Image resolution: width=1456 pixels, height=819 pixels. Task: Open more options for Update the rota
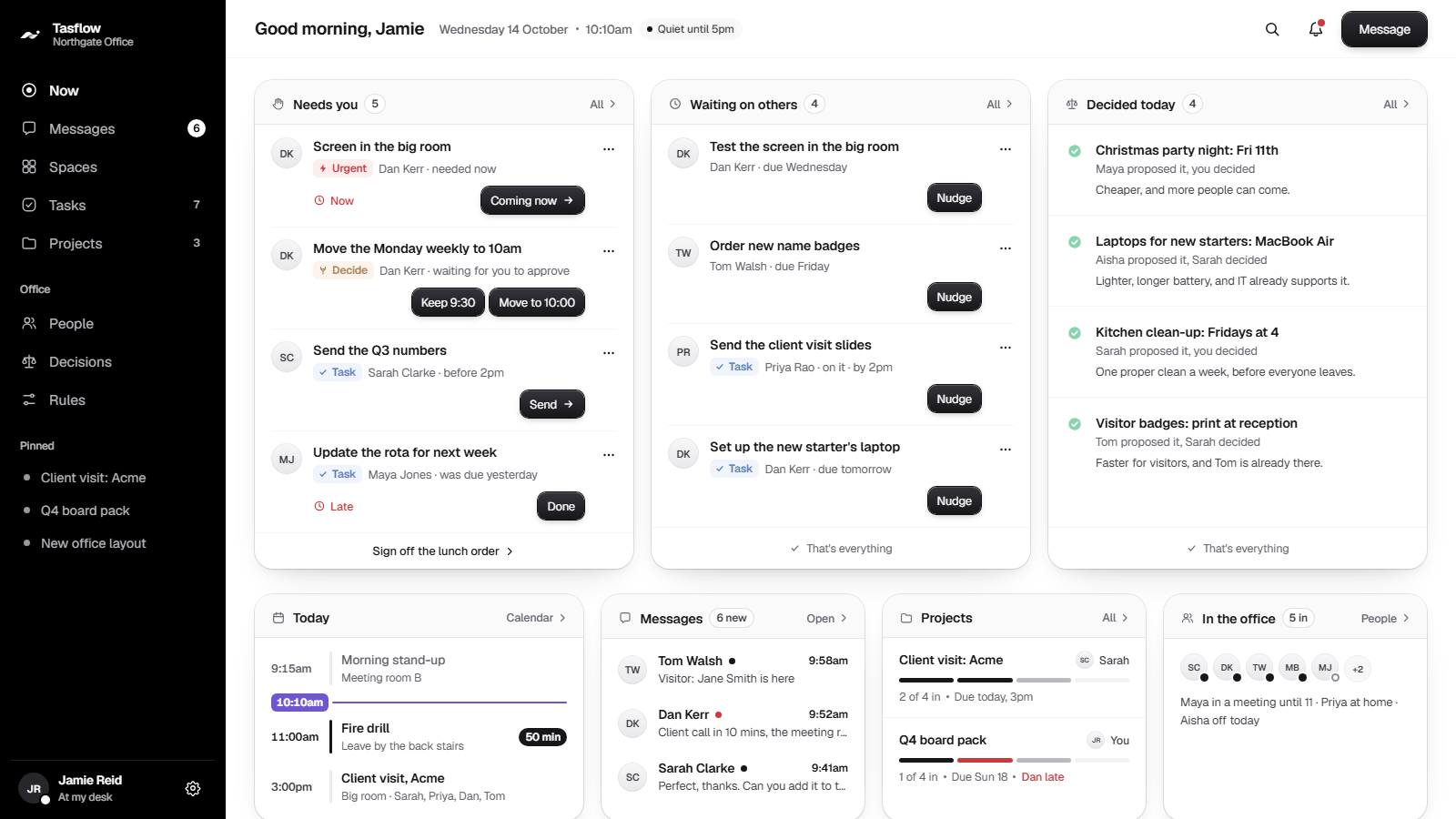(609, 454)
